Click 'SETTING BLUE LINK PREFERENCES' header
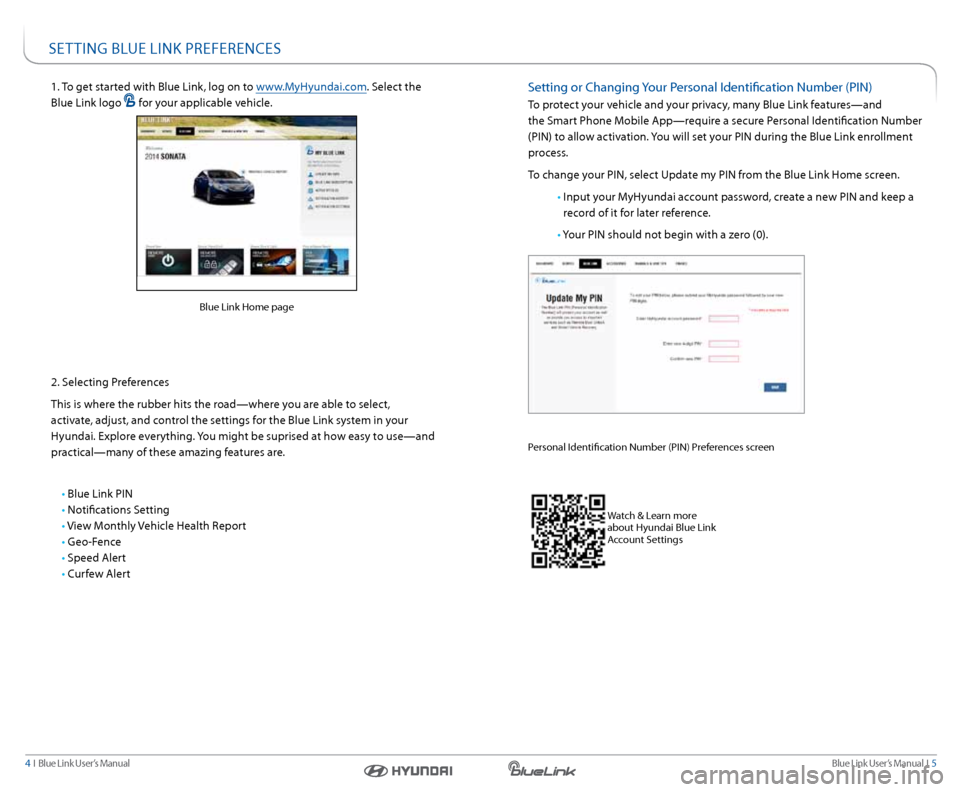The width and height of the screenshot is (960, 792). pos(165,48)
